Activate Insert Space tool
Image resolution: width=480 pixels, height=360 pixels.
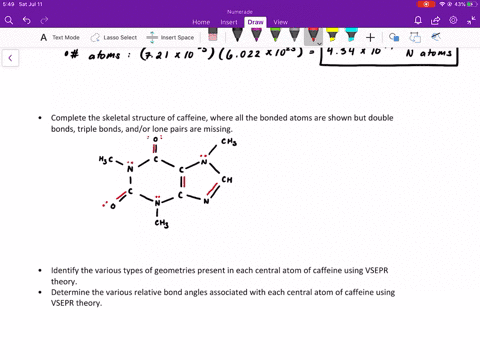(170, 37)
